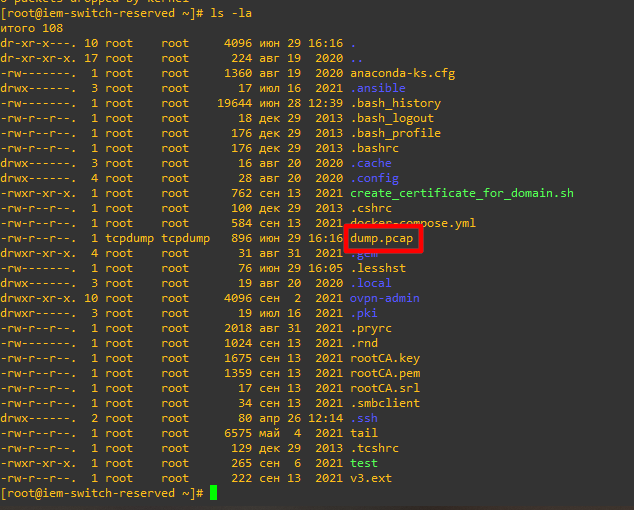
Task: Click the 16:05 timestamp of .lesshst
Action: click(x=325, y=268)
